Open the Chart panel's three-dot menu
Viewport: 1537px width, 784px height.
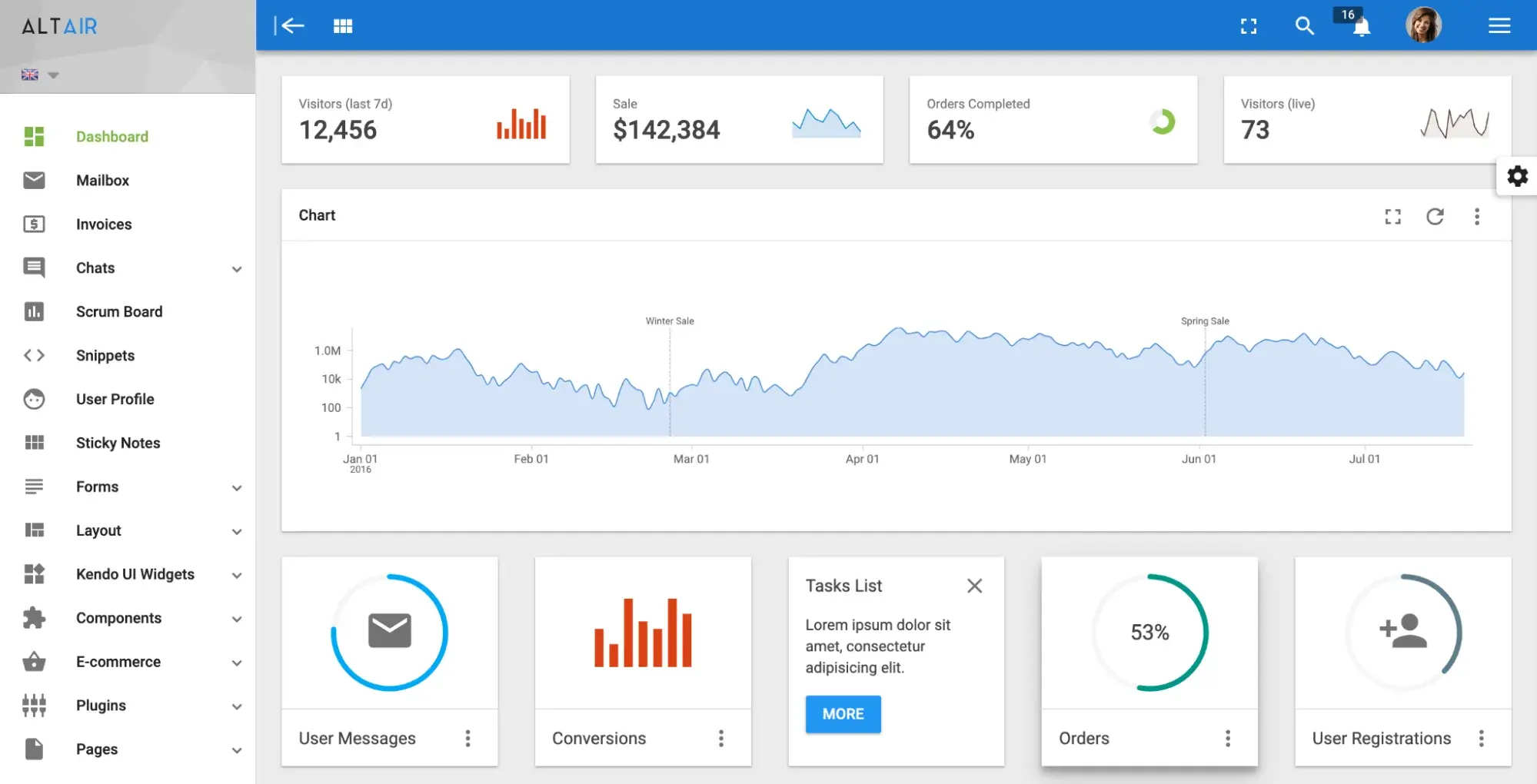point(1476,217)
